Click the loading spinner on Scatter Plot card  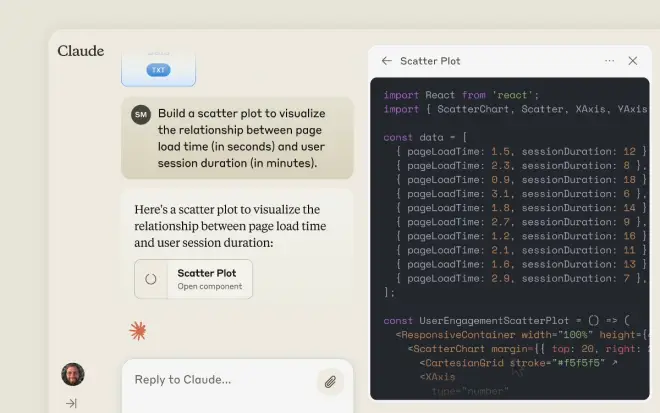[x=151, y=279]
